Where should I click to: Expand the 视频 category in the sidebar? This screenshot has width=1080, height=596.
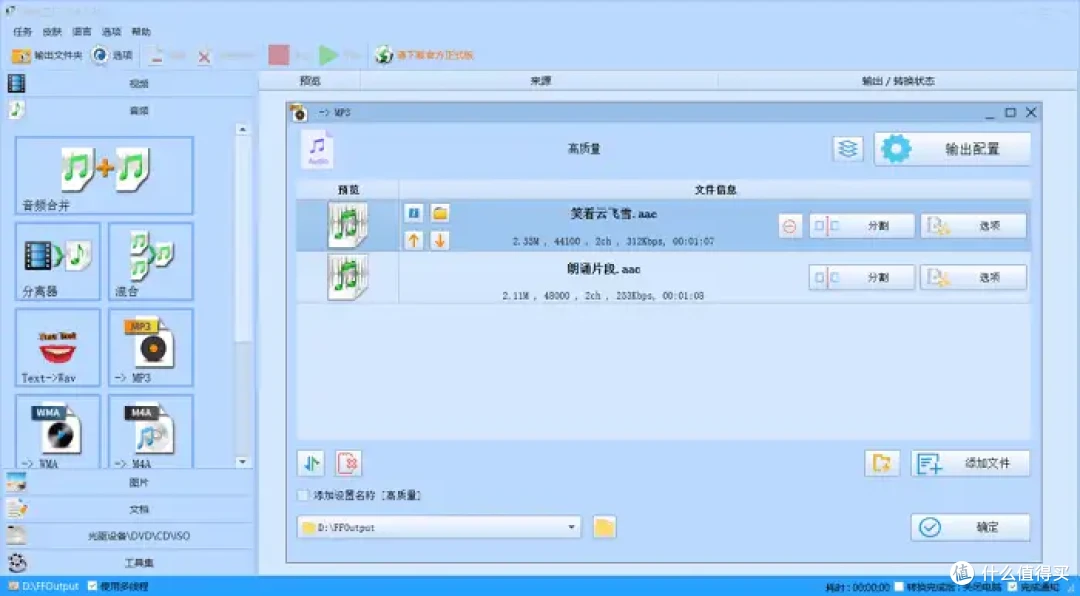[x=128, y=83]
